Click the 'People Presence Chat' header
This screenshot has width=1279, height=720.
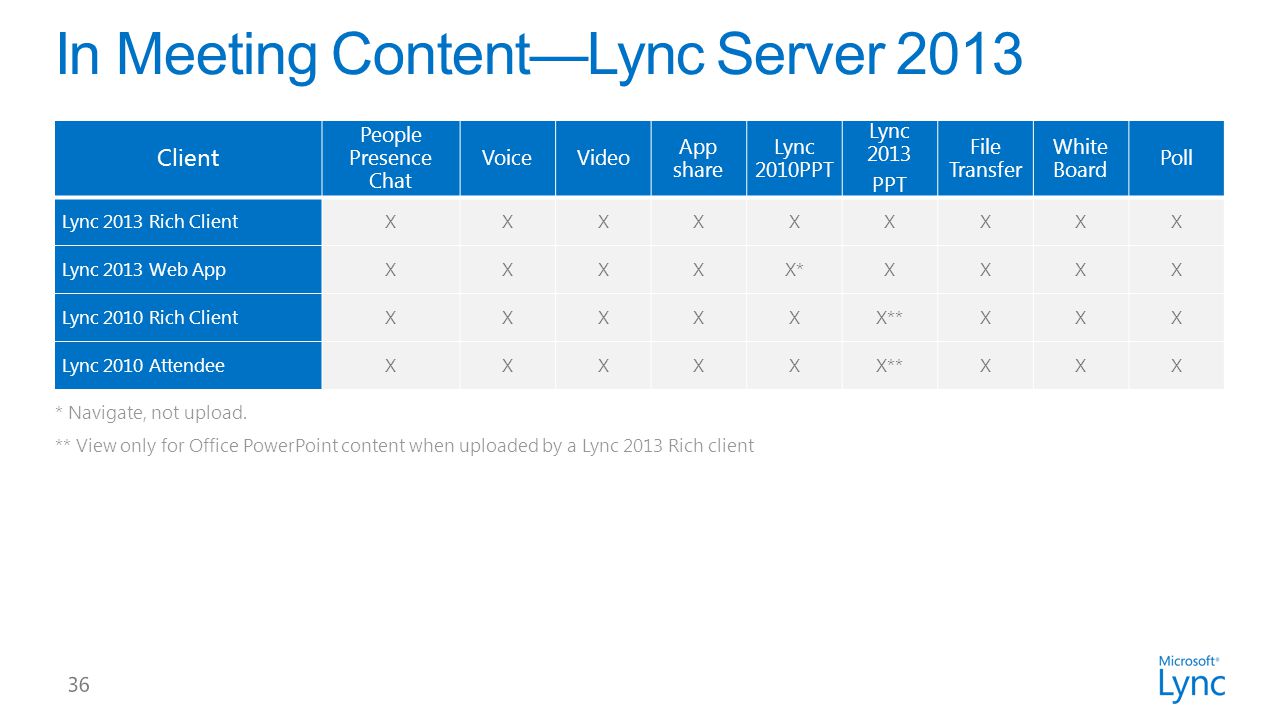390,158
